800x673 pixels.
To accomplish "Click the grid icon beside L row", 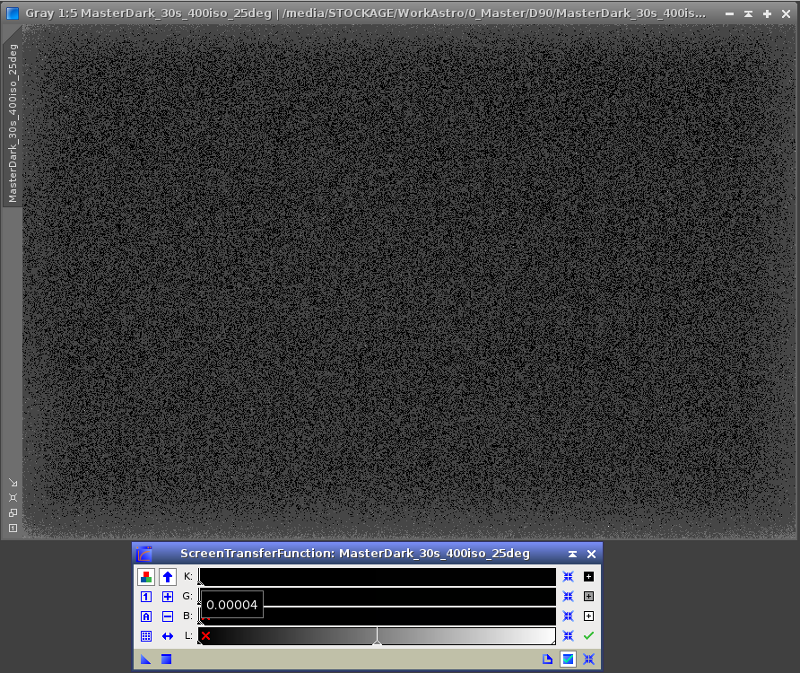I will [146, 636].
